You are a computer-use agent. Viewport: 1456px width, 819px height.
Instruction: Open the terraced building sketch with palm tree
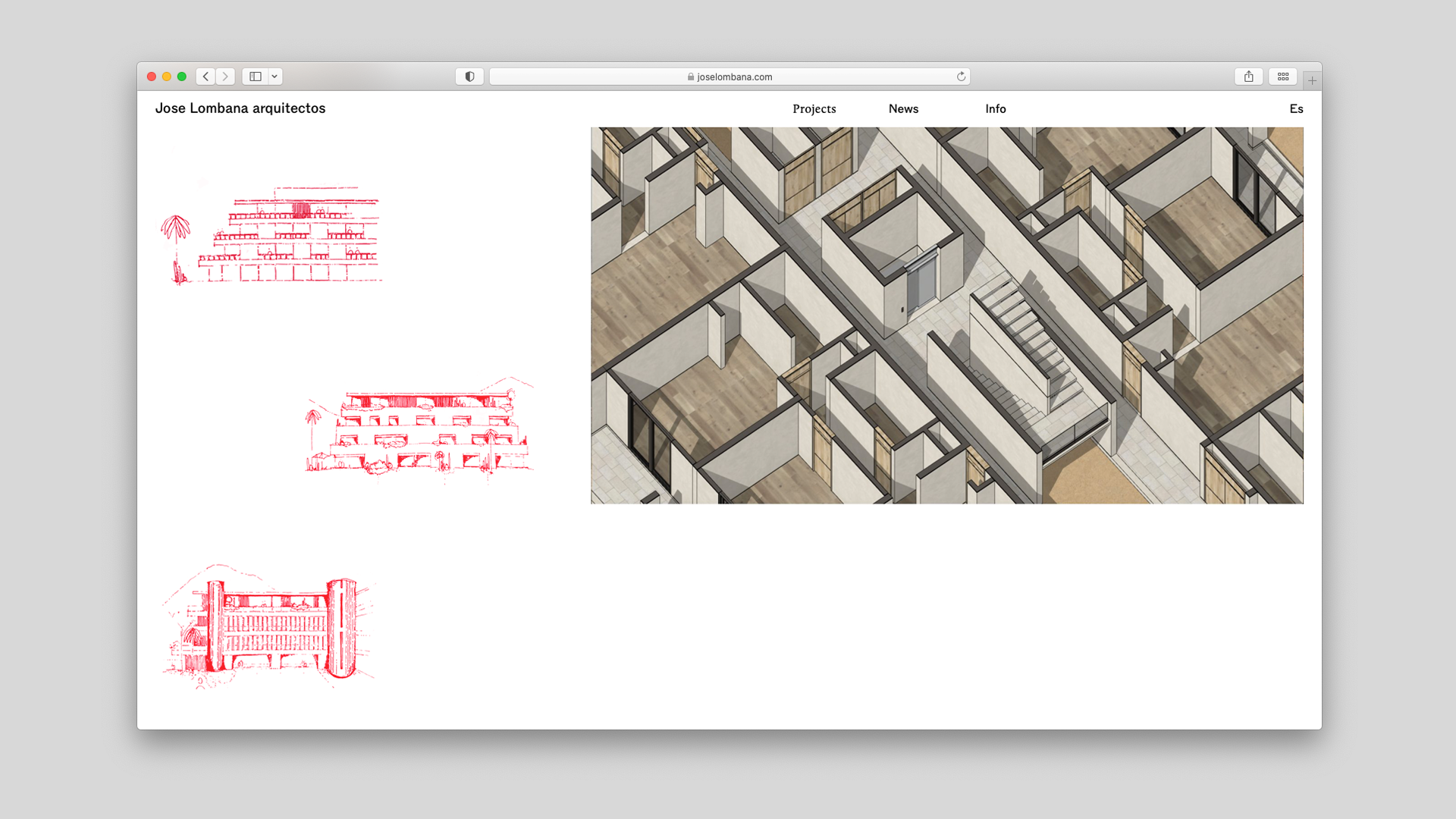(271, 235)
